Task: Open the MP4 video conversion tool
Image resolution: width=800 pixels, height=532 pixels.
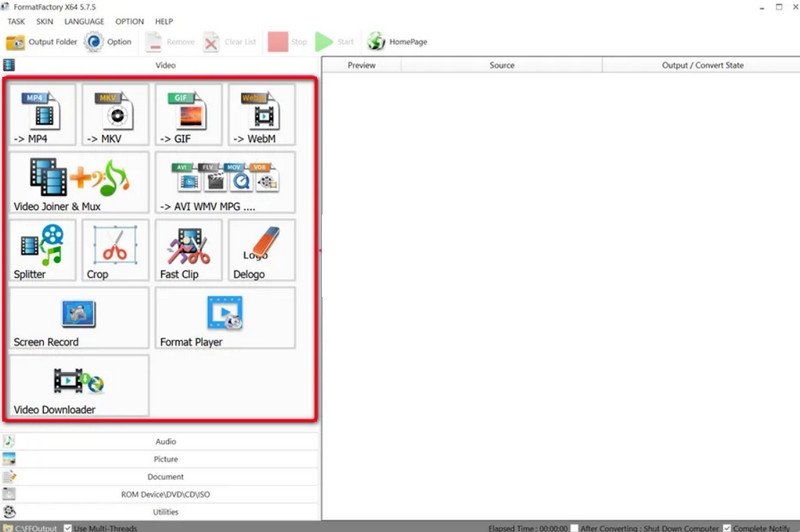Action: [42, 115]
